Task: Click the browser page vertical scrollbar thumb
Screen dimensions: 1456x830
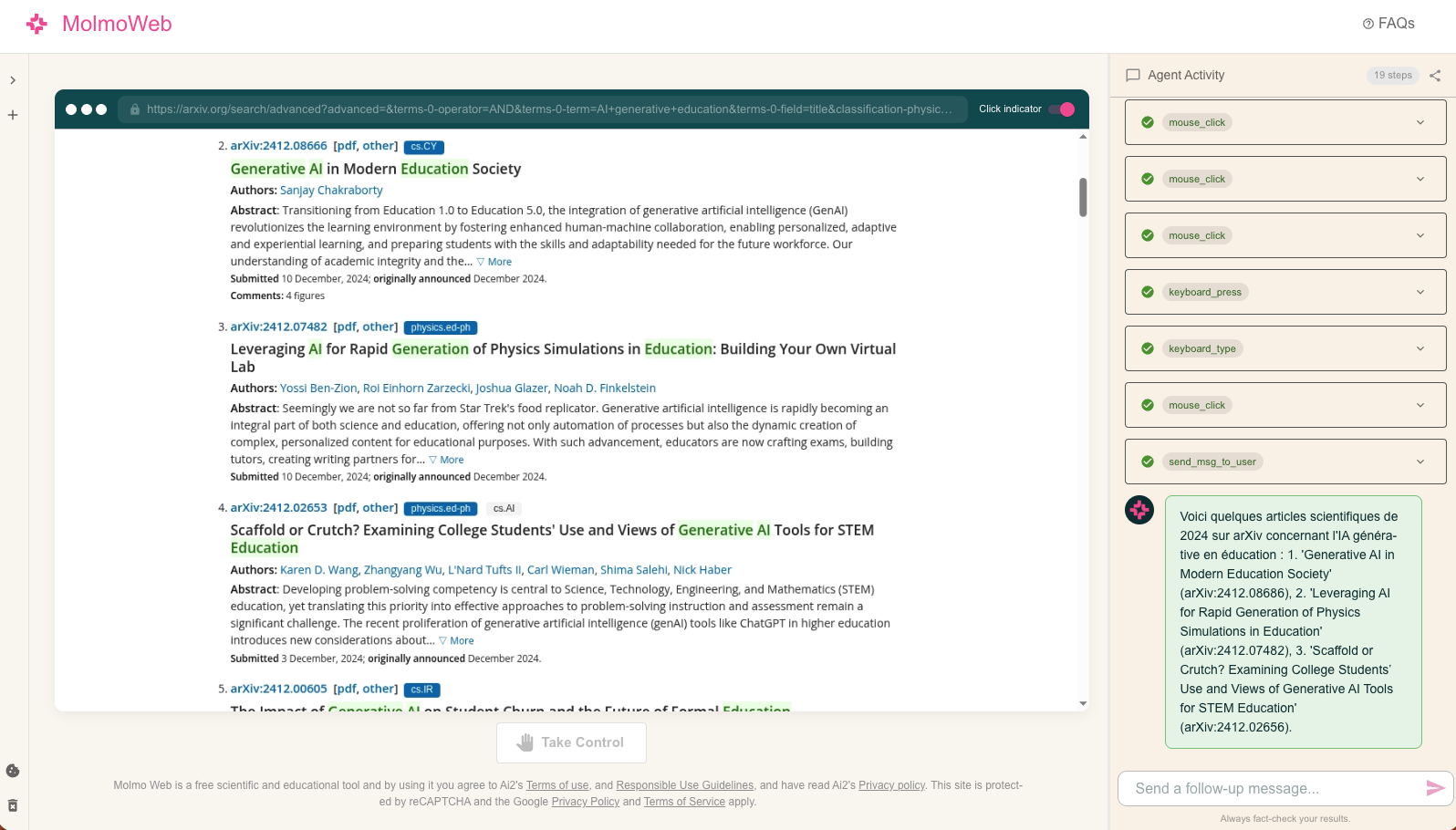Action: tap(1083, 197)
